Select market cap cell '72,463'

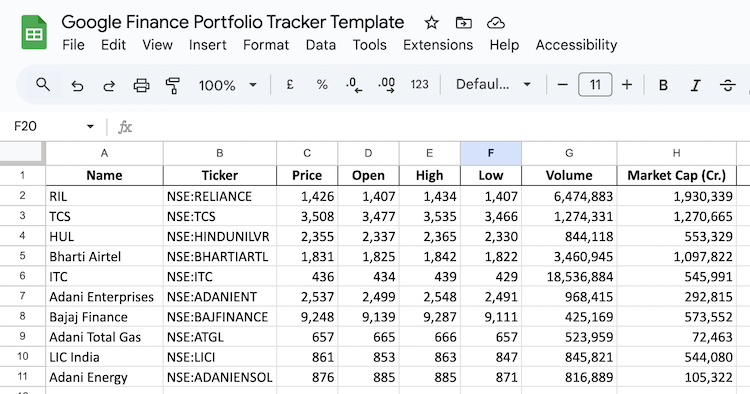tap(676, 337)
